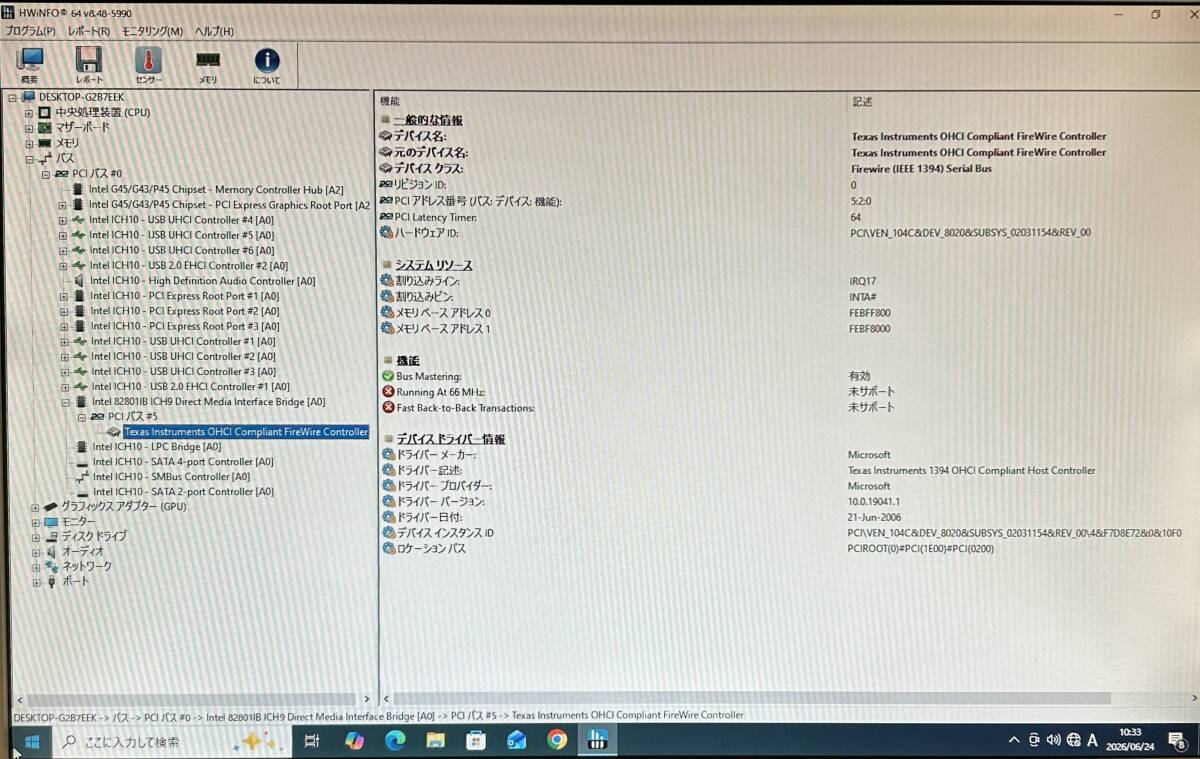Select Intel ICH10 - SMBus Controller entry
1200x759 pixels.
click(171, 477)
